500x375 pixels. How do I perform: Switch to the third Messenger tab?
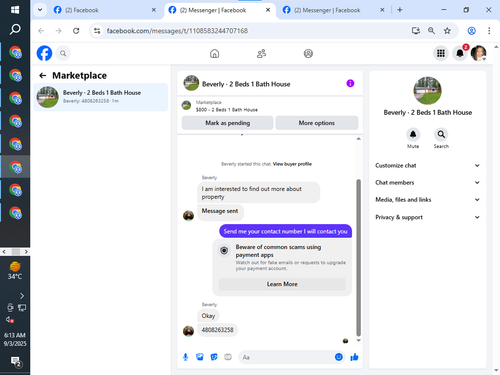[x=334, y=10]
